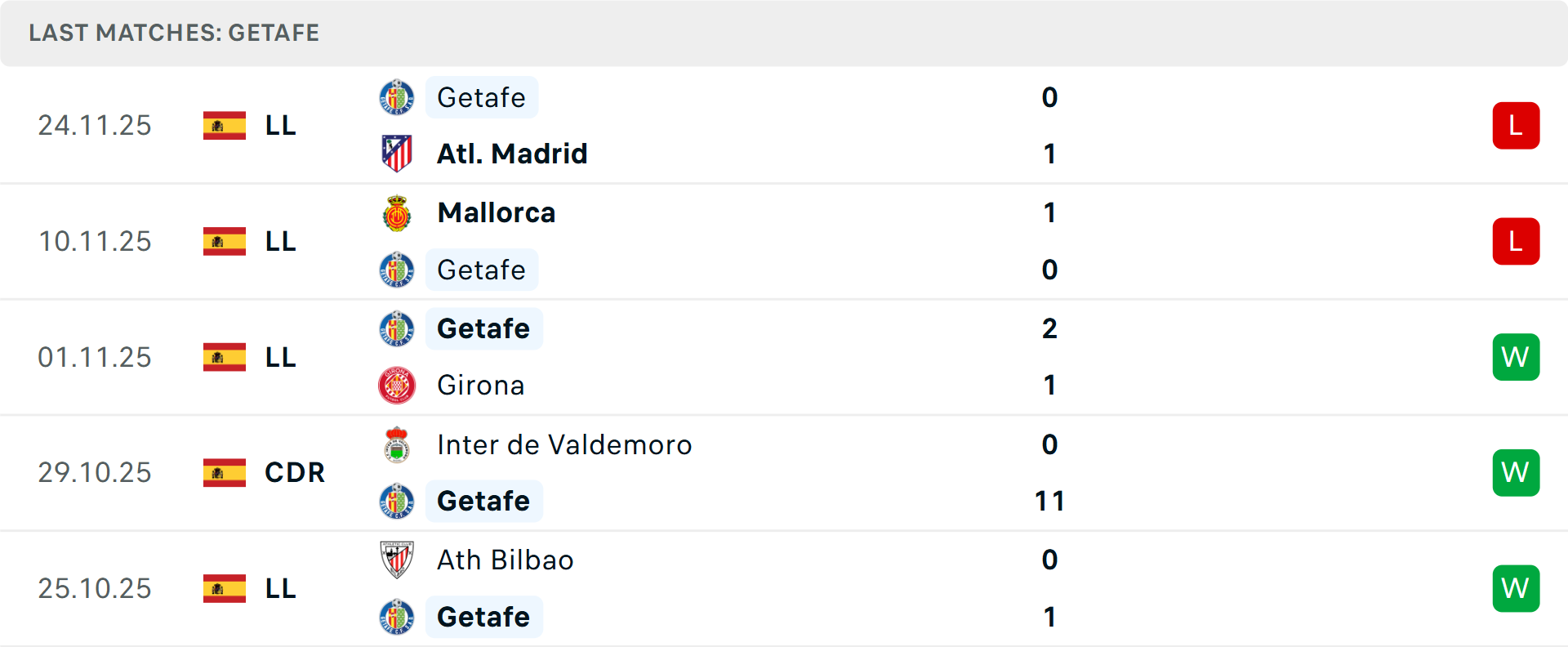Click the Girona club crest
This screenshot has height=647, width=1568.
click(397, 386)
